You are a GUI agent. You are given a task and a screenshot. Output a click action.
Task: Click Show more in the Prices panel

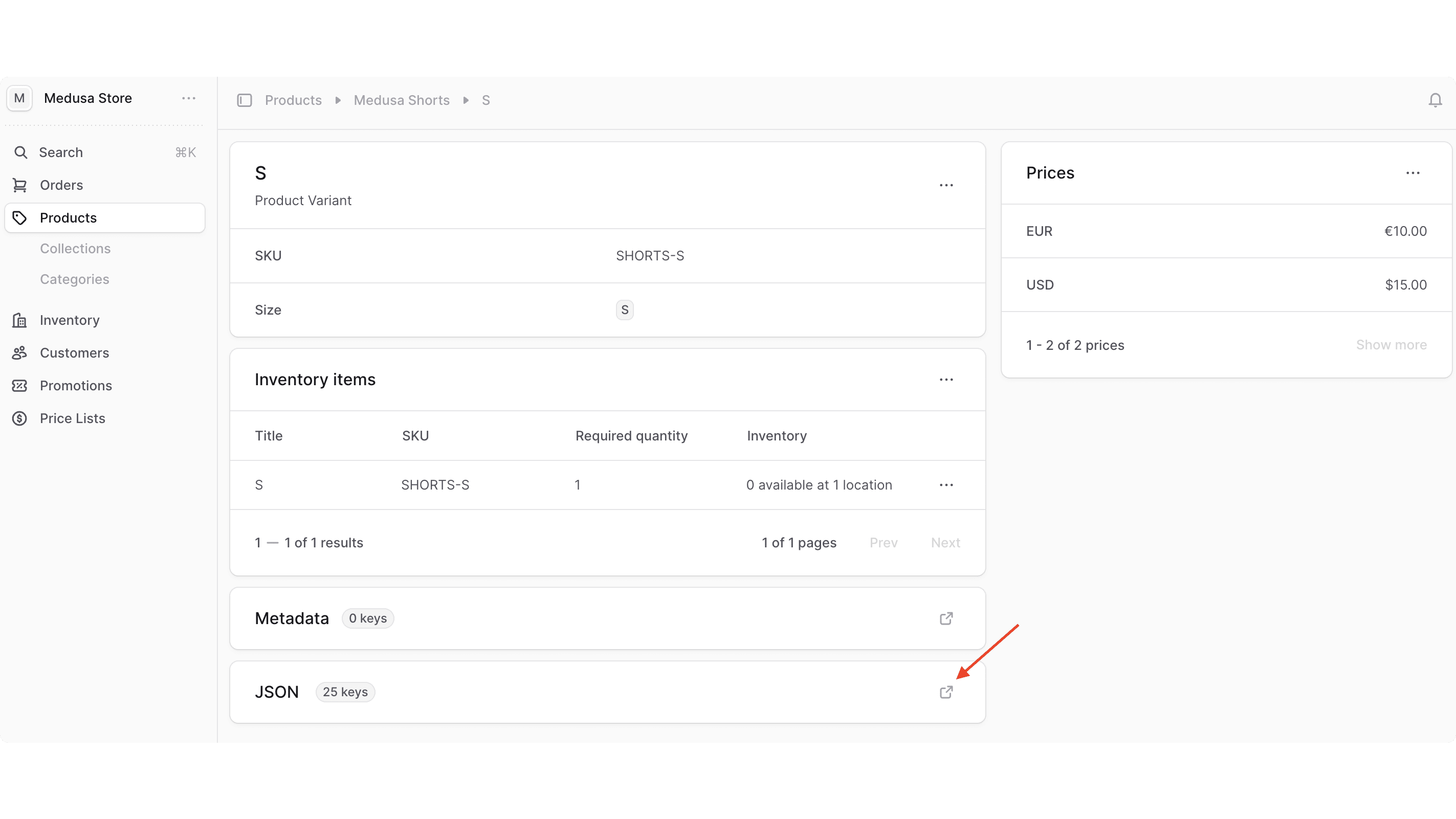[1392, 344]
